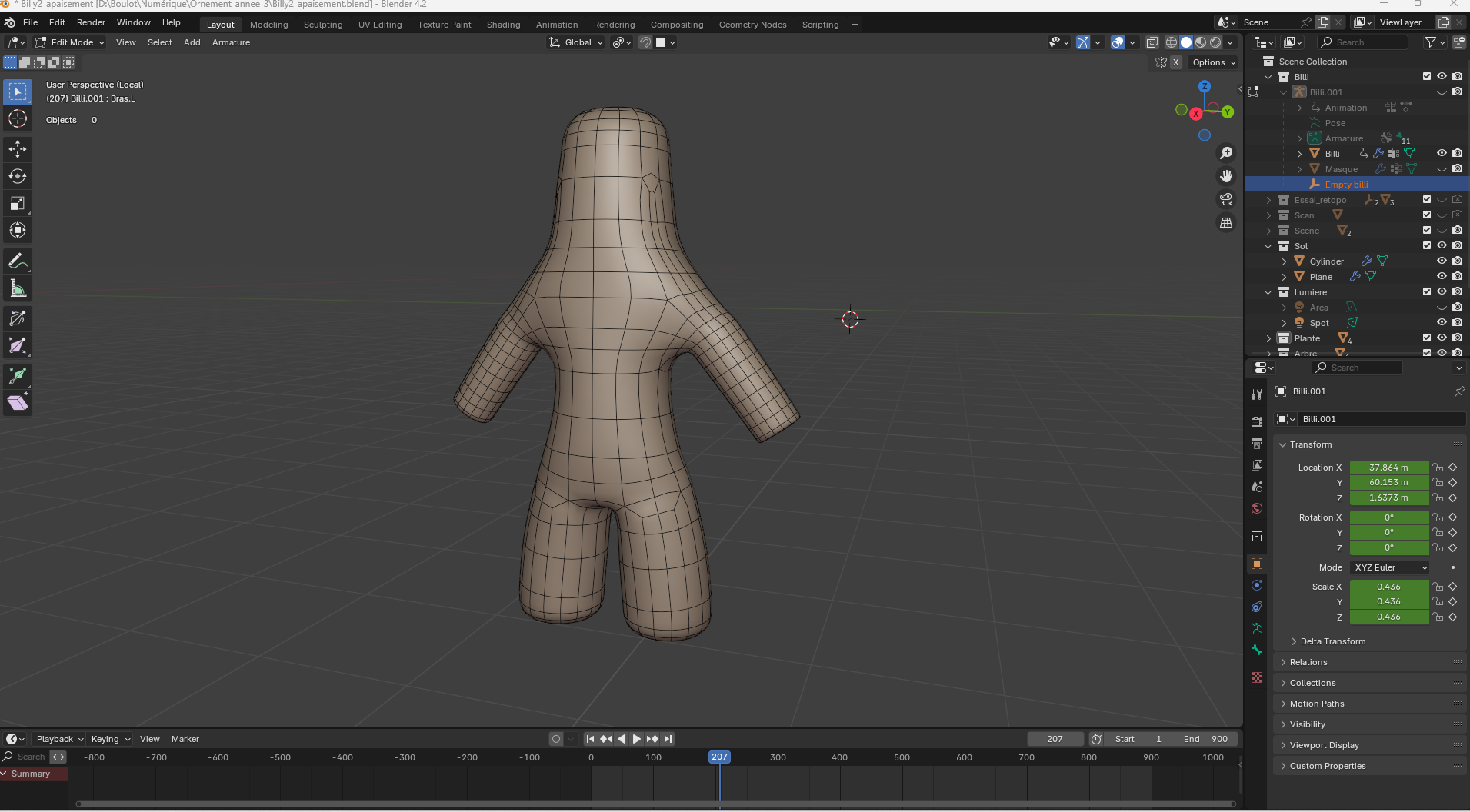Open the Armature menu

click(231, 42)
